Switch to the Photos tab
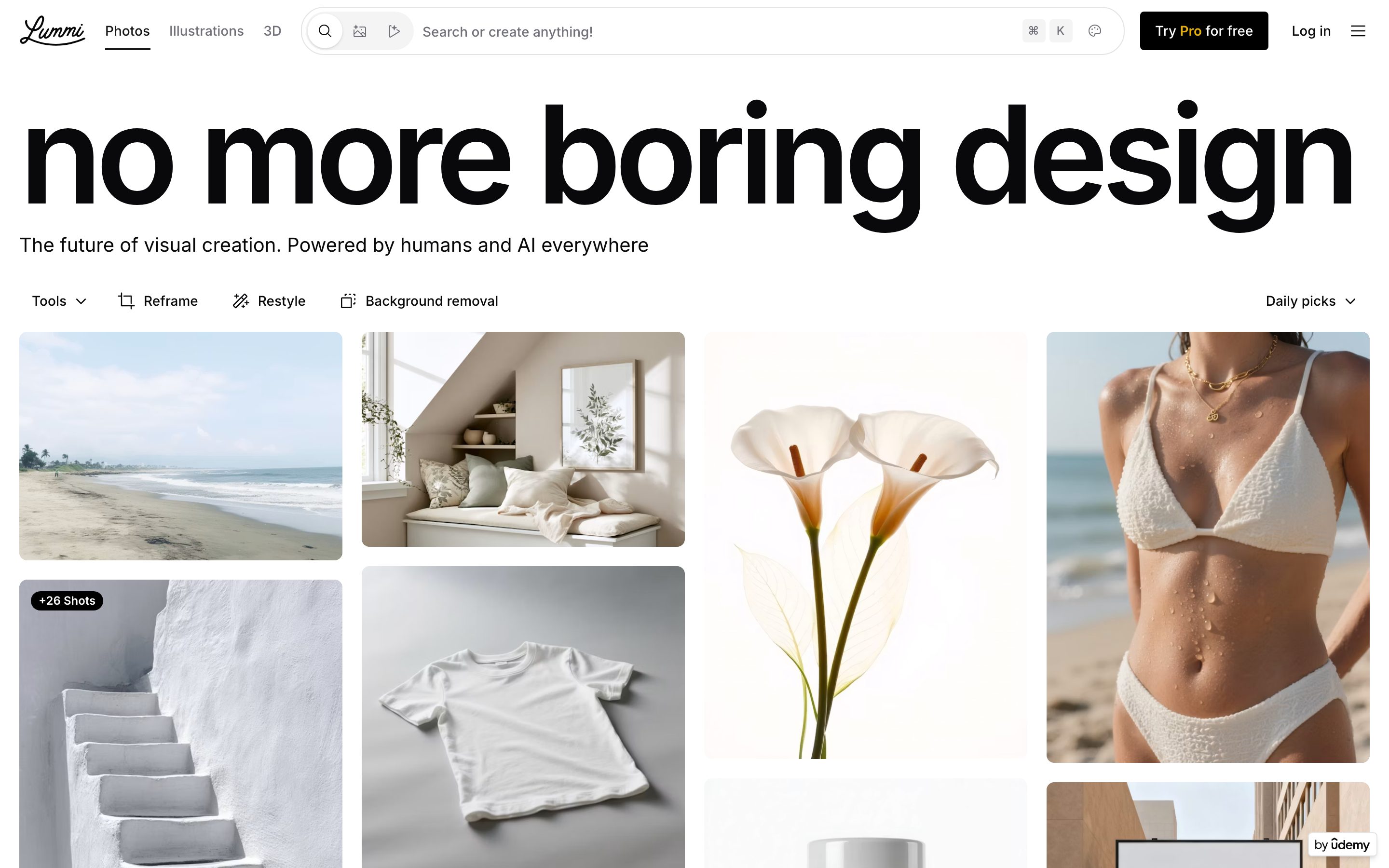The height and width of the screenshot is (868, 1389). click(127, 31)
